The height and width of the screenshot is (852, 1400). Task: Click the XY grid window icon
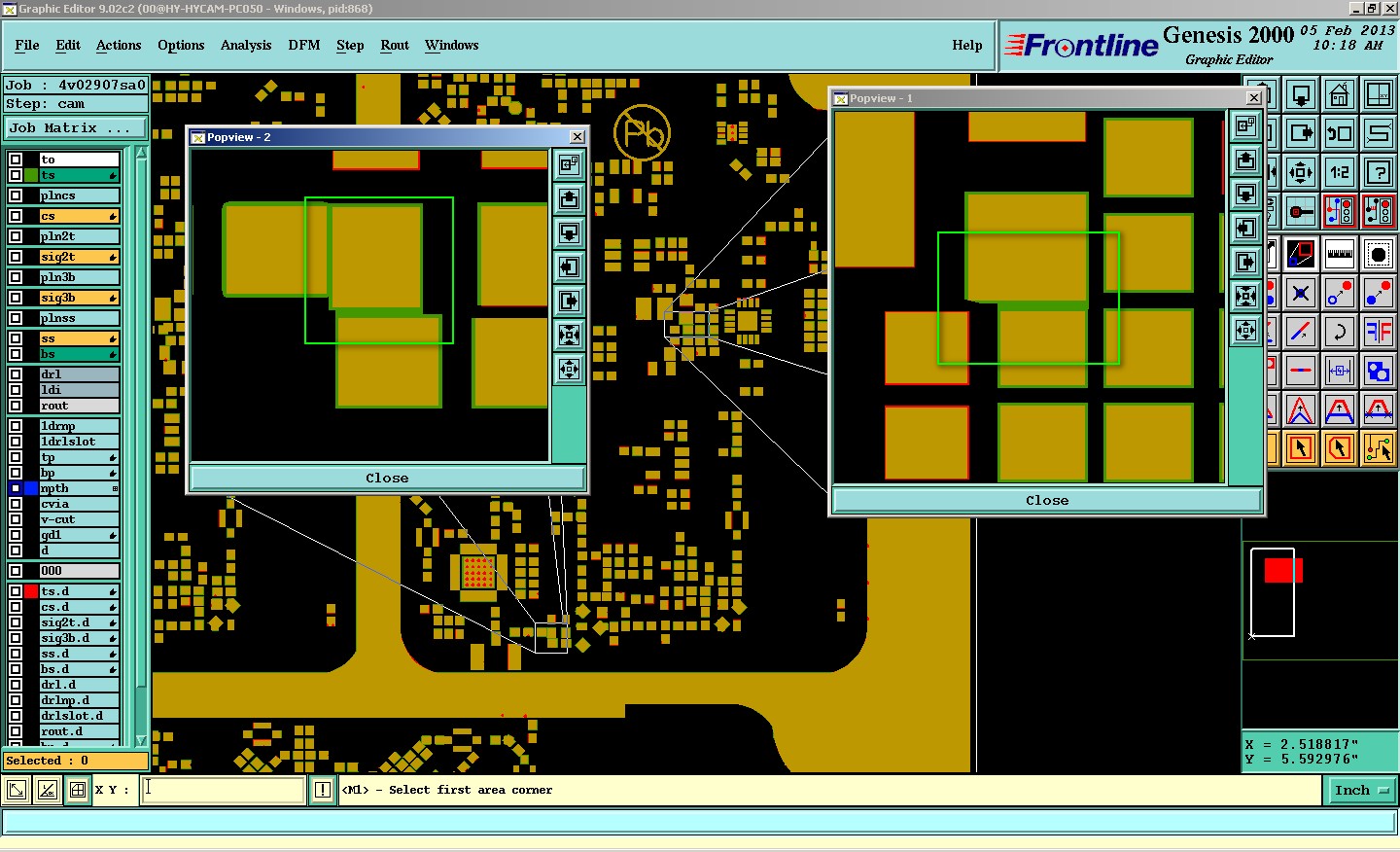click(x=1379, y=94)
